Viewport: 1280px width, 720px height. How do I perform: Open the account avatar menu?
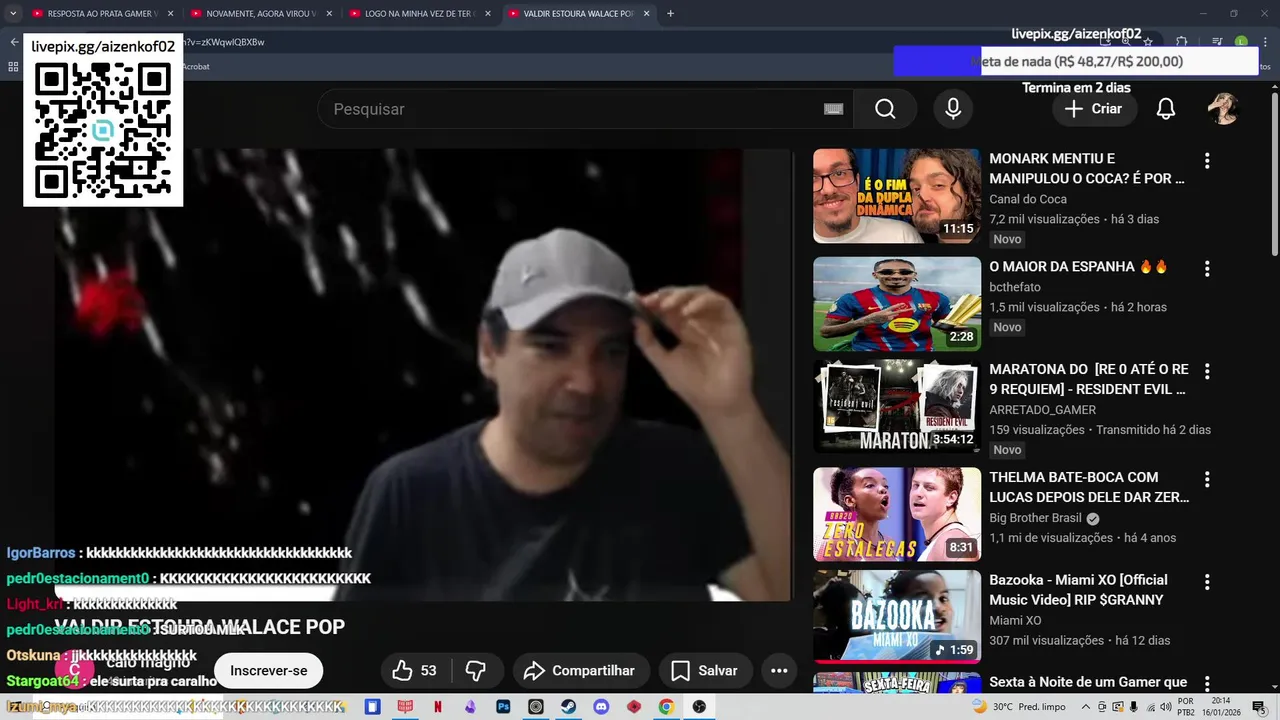(x=1223, y=109)
